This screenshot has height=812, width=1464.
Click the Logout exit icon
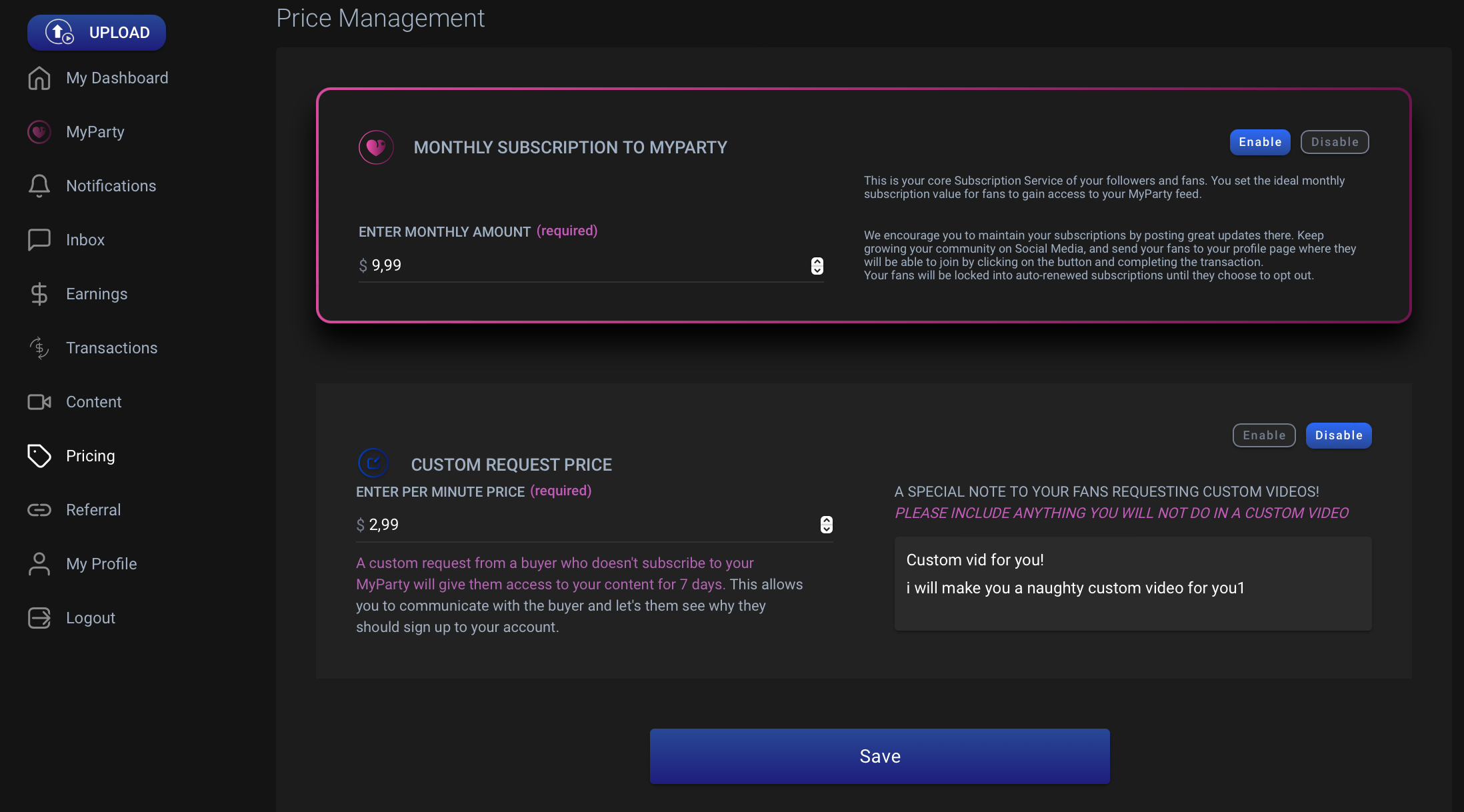39,617
